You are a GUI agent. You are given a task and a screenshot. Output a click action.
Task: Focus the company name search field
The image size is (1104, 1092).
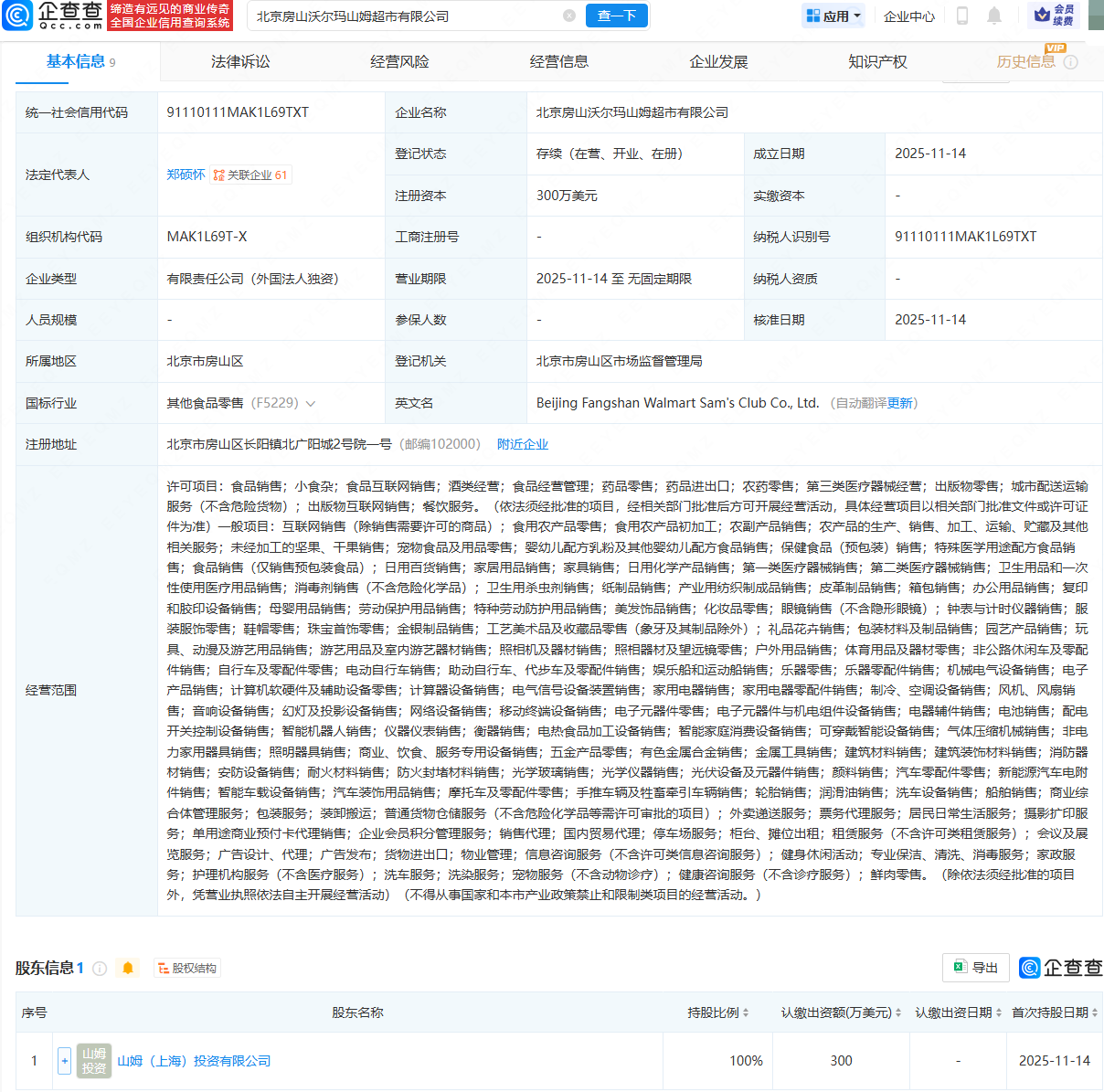coord(407,16)
